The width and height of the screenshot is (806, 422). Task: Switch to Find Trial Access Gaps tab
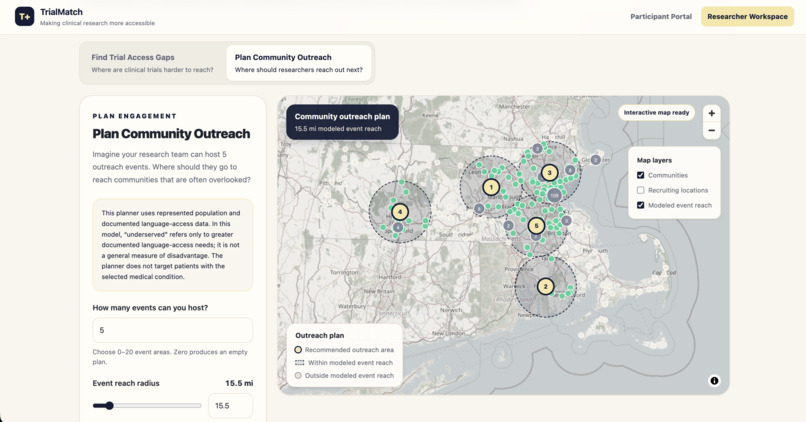[152, 63]
